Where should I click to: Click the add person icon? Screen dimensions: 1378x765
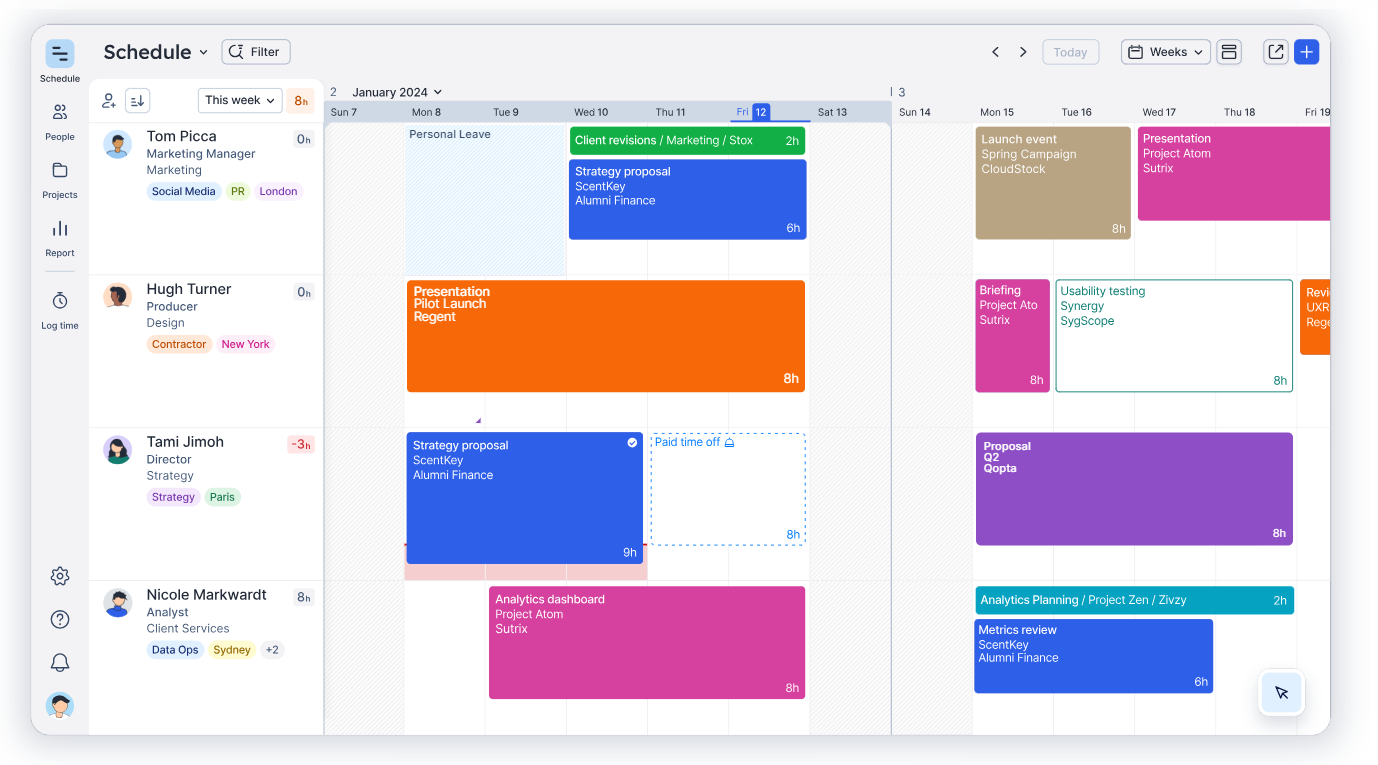(x=109, y=100)
